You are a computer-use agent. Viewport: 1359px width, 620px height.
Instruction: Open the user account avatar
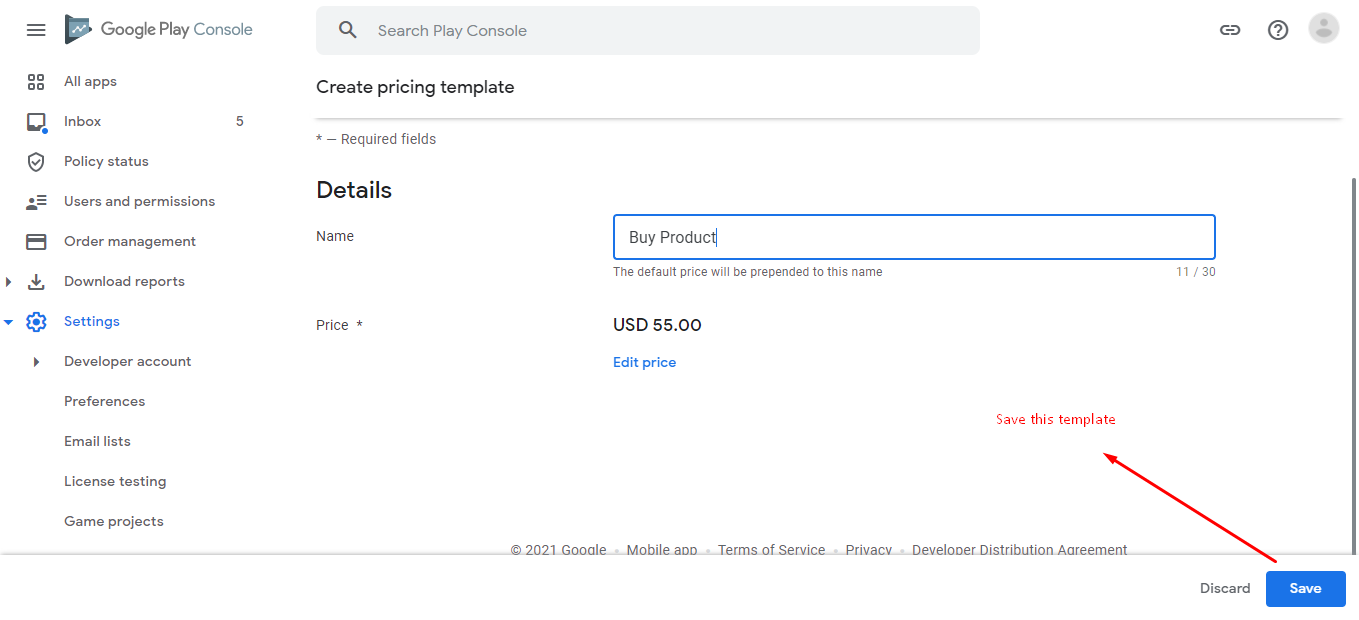click(1324, 29)
